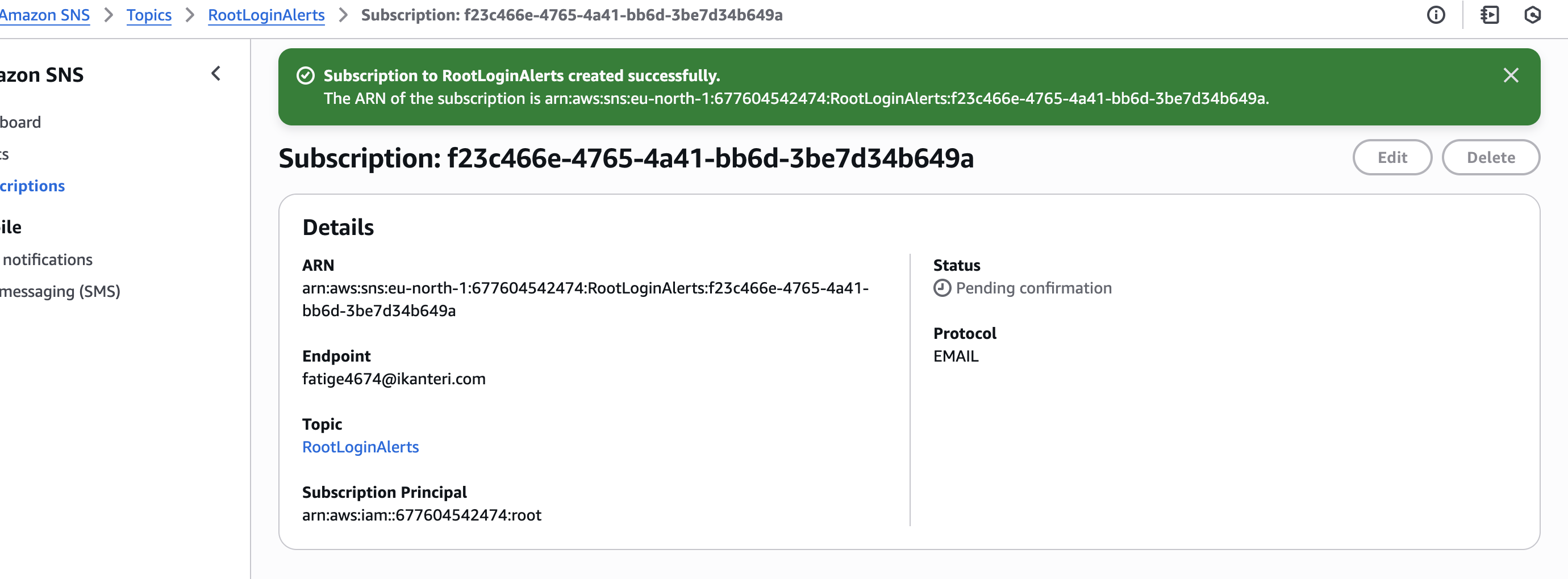Click the Subscription Principal ARN value
This screenshot has width=1568, height=579.
422,515
